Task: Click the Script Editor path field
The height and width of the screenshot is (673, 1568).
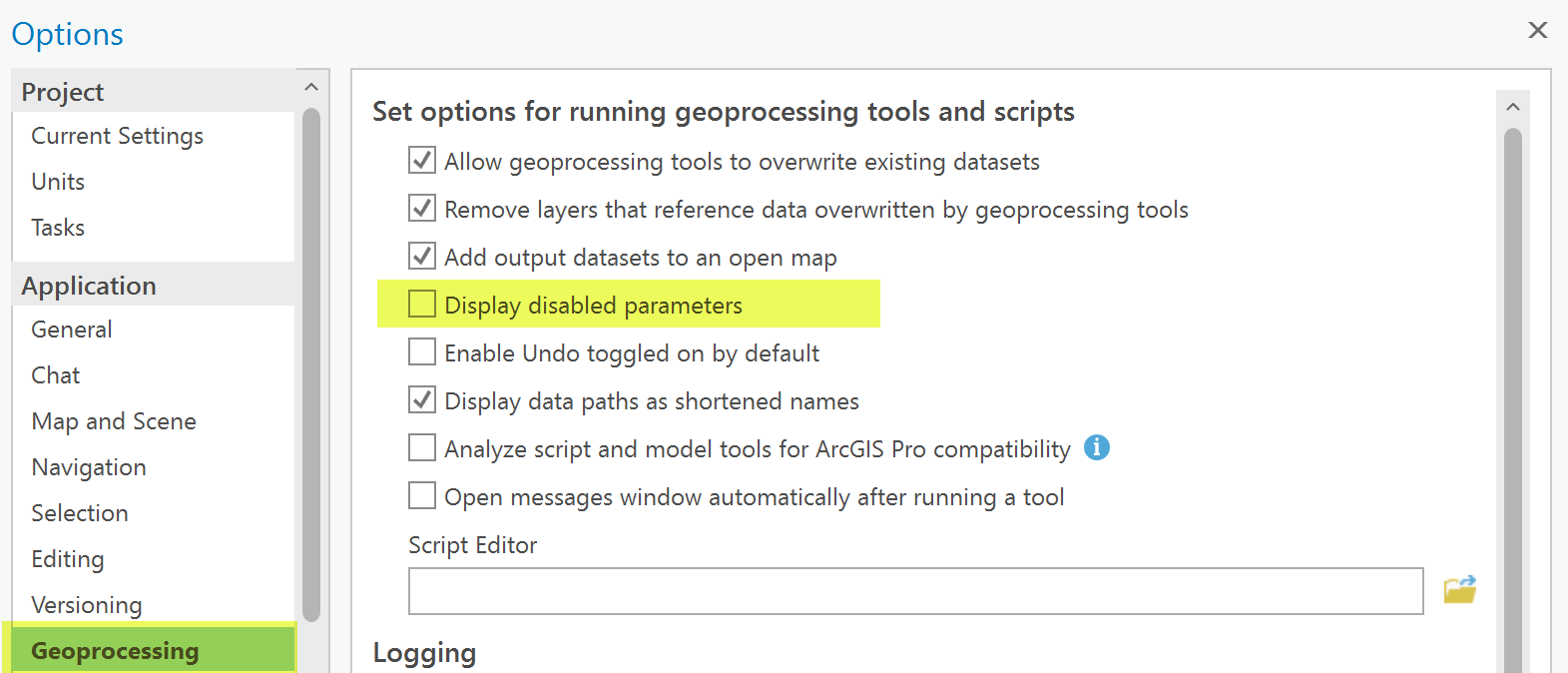Action: (x=914, y=591)
